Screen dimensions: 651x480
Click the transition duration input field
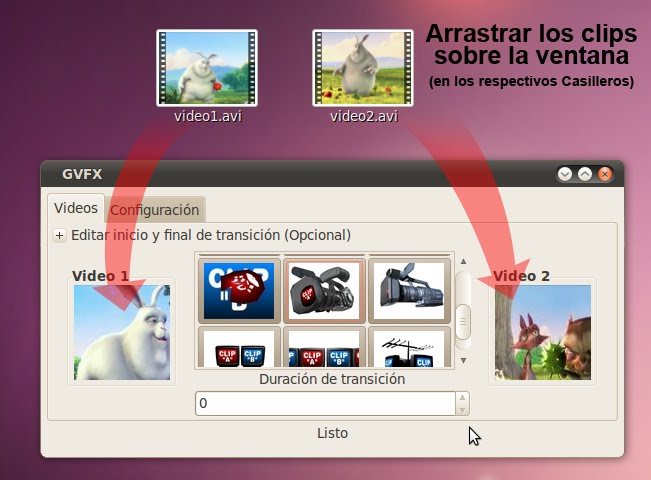click(323, 404)
